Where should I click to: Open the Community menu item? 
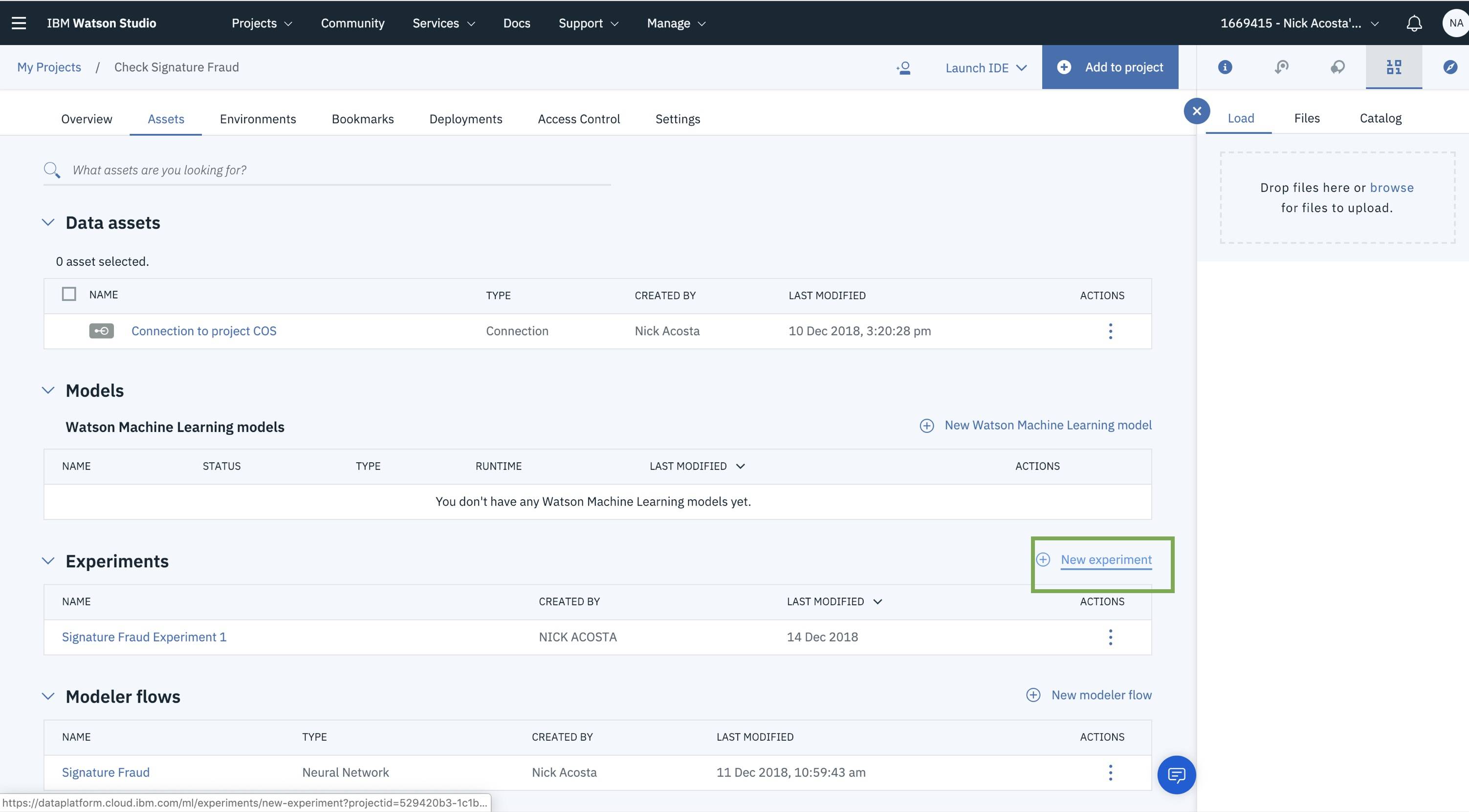[x=352, y=23]
